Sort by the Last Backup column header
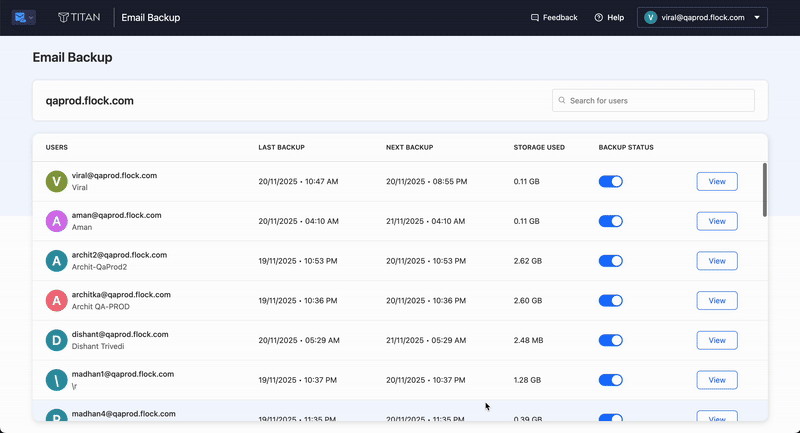Screen dimensions: 800x433 coord(281,147)
